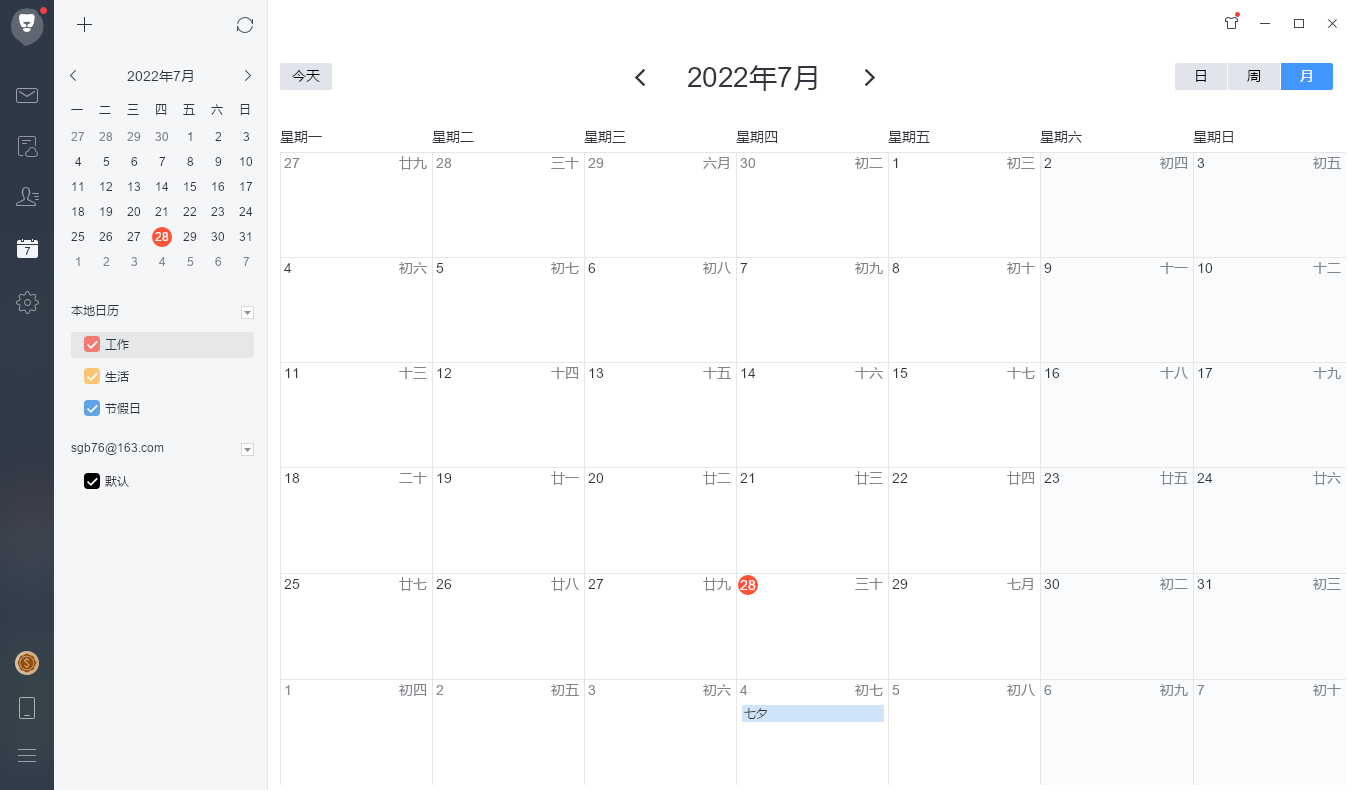Click the refresh sync icon
This screenshot has height=790, width=1350.
click(x=245, y=25)
